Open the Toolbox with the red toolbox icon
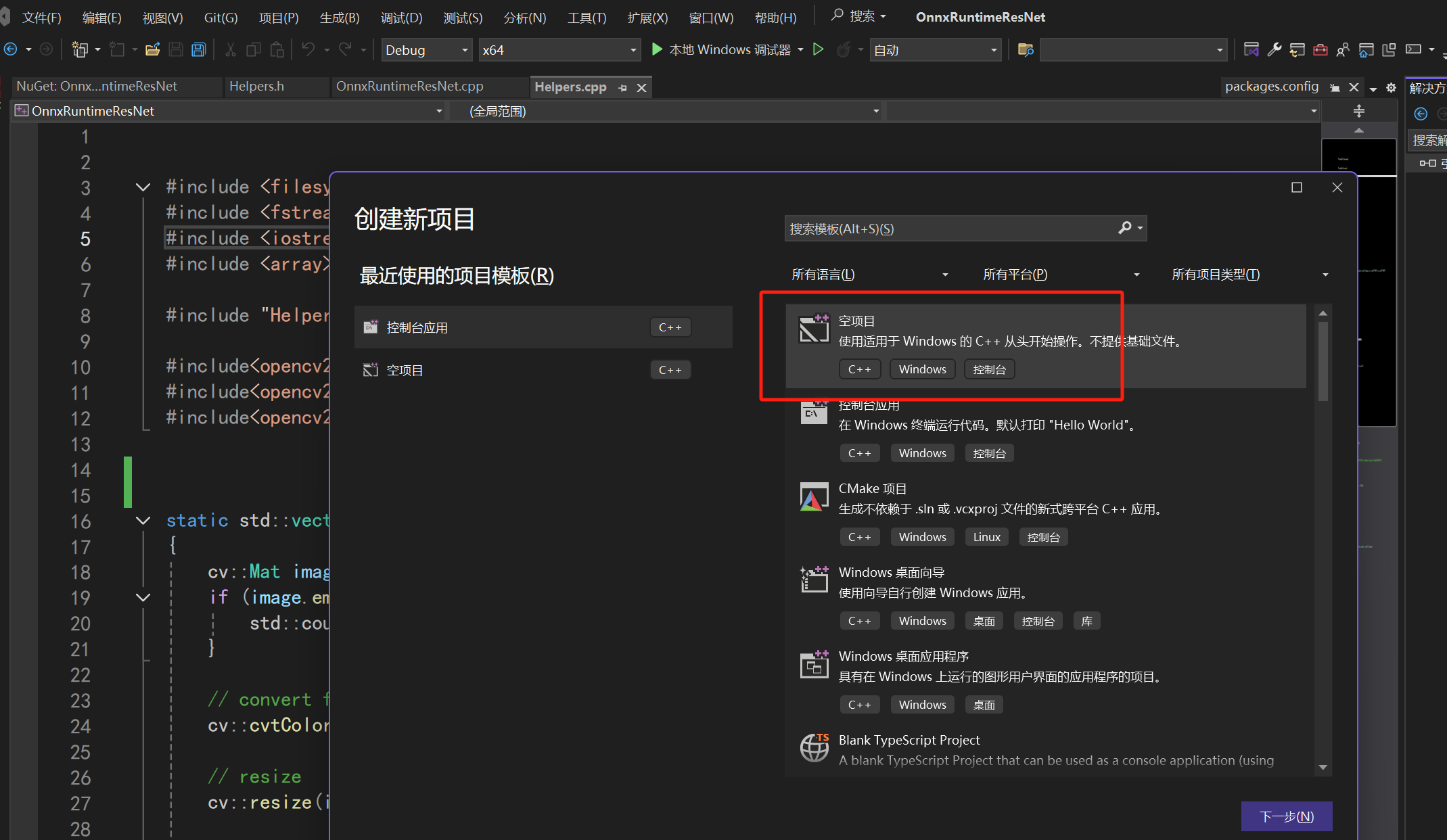Viewport: 1447px width, 840px height. (1320, 49)
